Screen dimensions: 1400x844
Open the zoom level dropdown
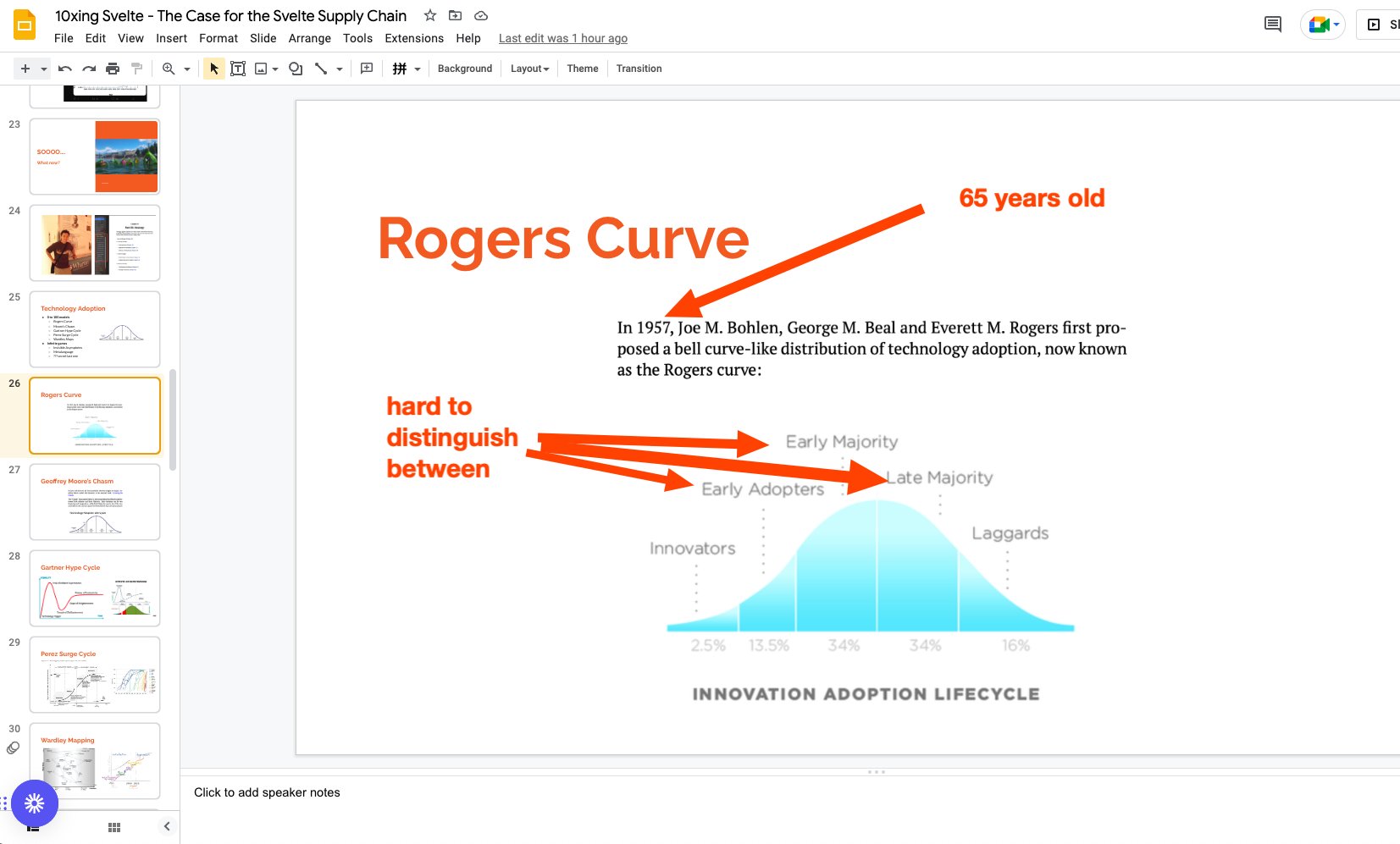click(x=187, y=69)
